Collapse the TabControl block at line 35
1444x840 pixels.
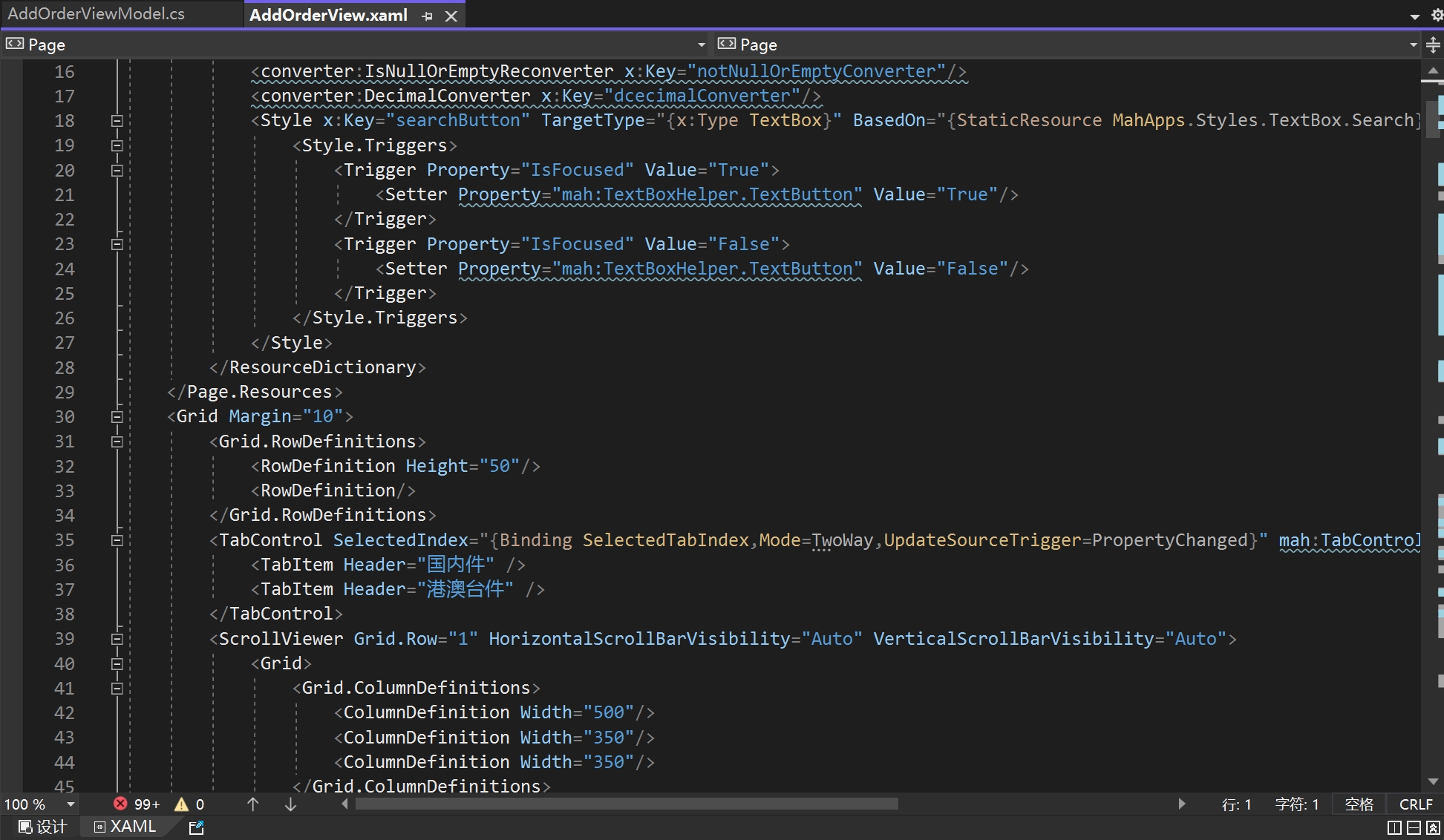pyautogui.click(x=117, y=540)
